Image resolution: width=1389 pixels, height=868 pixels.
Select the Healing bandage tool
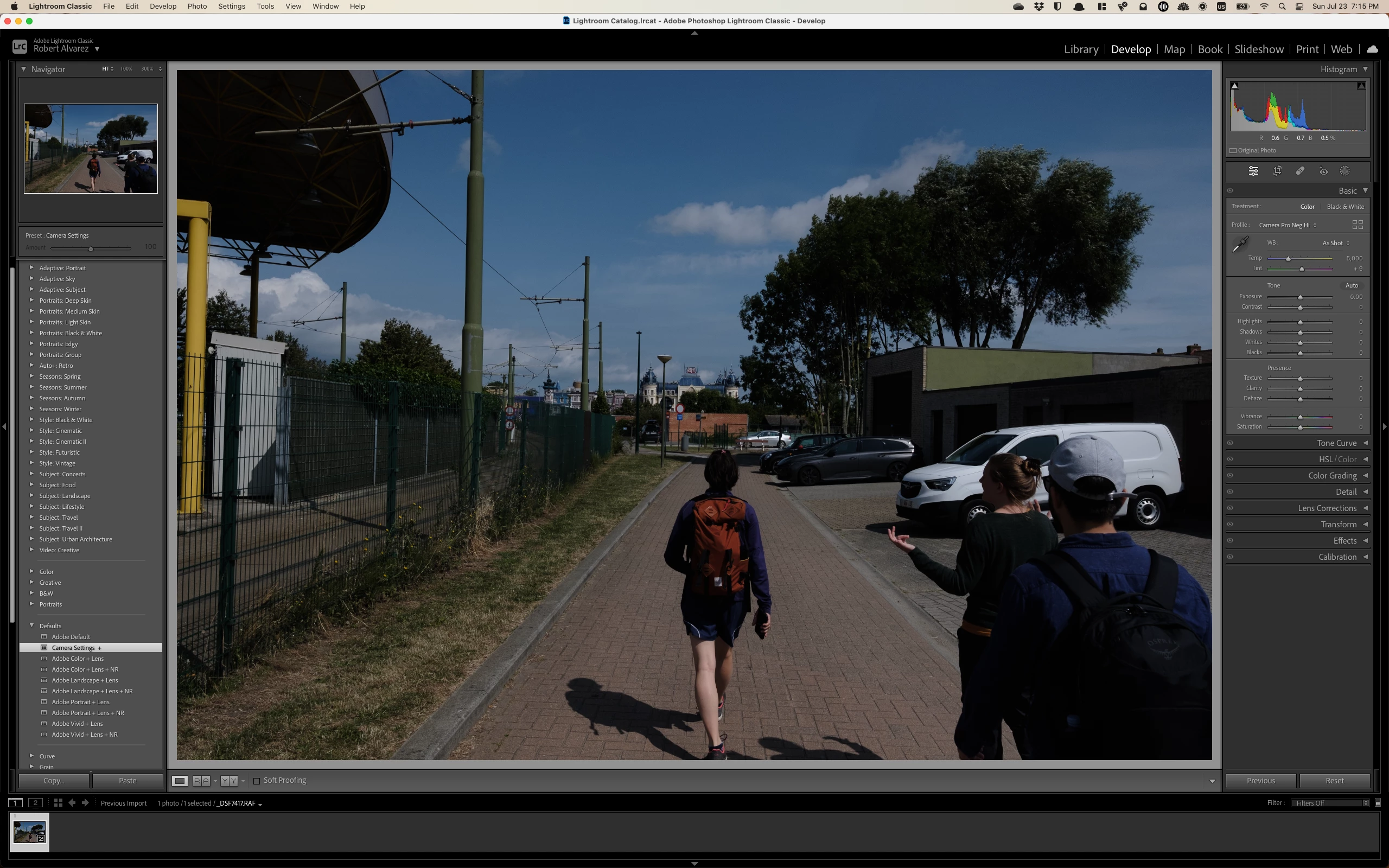coord(1300,171)
